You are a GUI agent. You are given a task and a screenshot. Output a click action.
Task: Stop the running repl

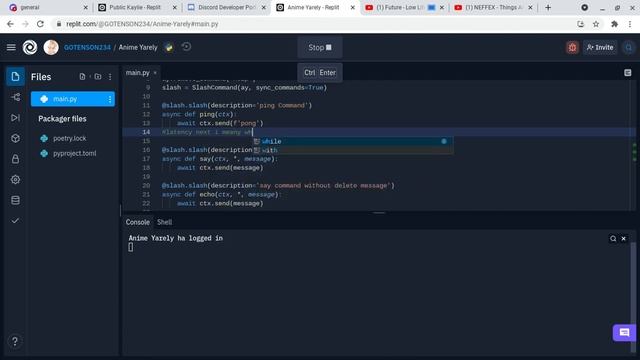[x=320, y=48]
